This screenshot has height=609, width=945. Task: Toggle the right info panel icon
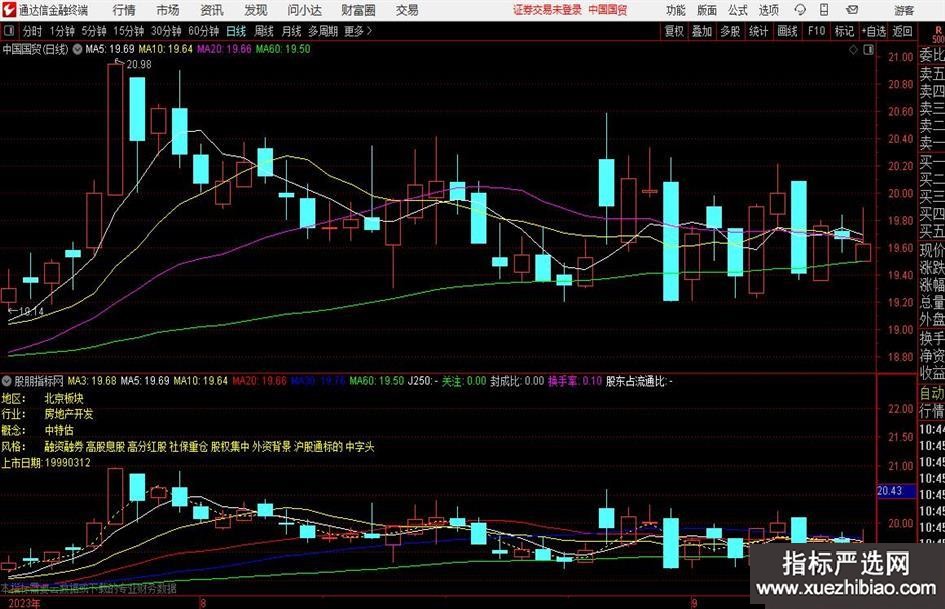pos(868,49)
